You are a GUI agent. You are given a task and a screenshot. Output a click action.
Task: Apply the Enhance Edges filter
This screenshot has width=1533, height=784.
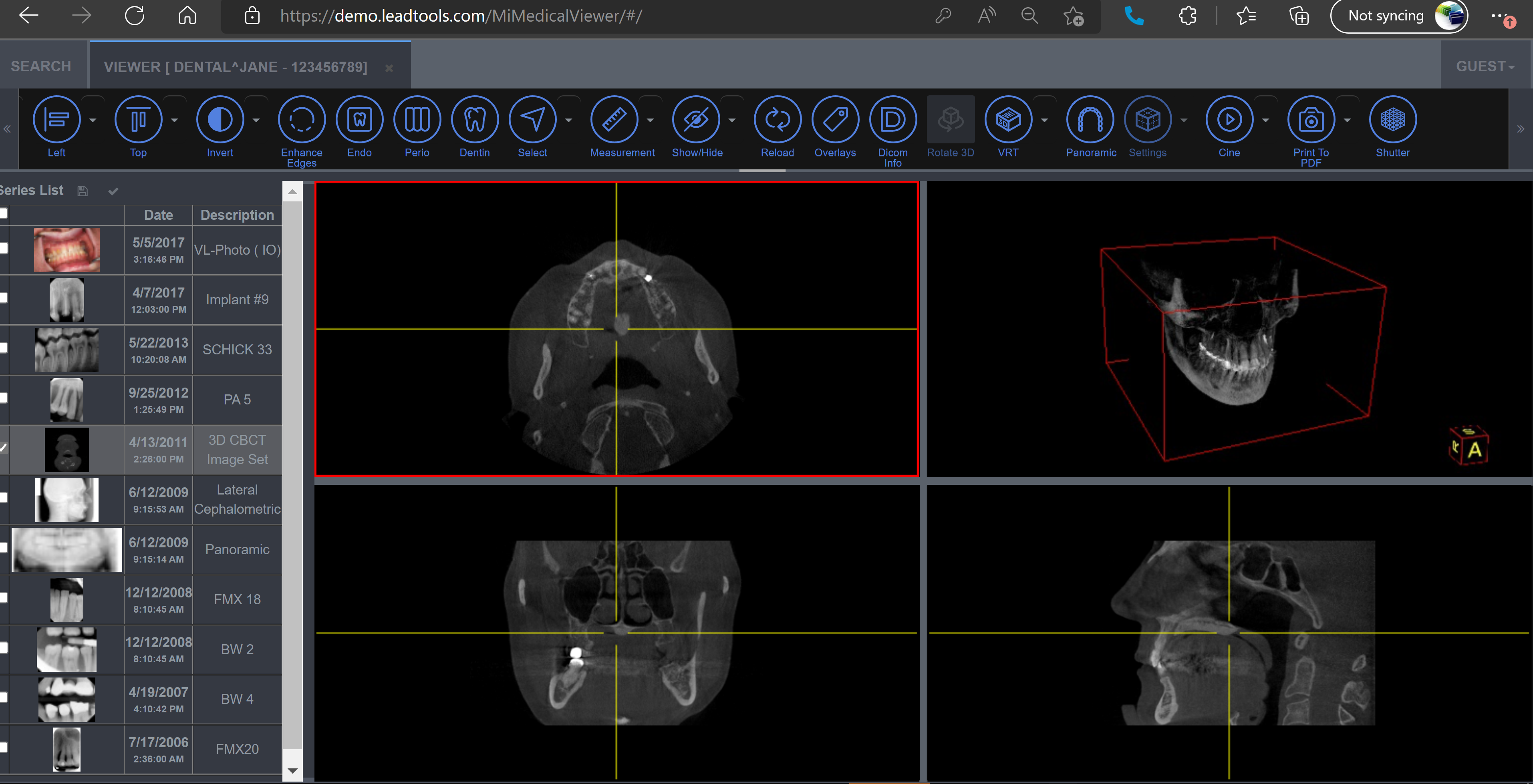pyautogui.click(x=302, y=120)
